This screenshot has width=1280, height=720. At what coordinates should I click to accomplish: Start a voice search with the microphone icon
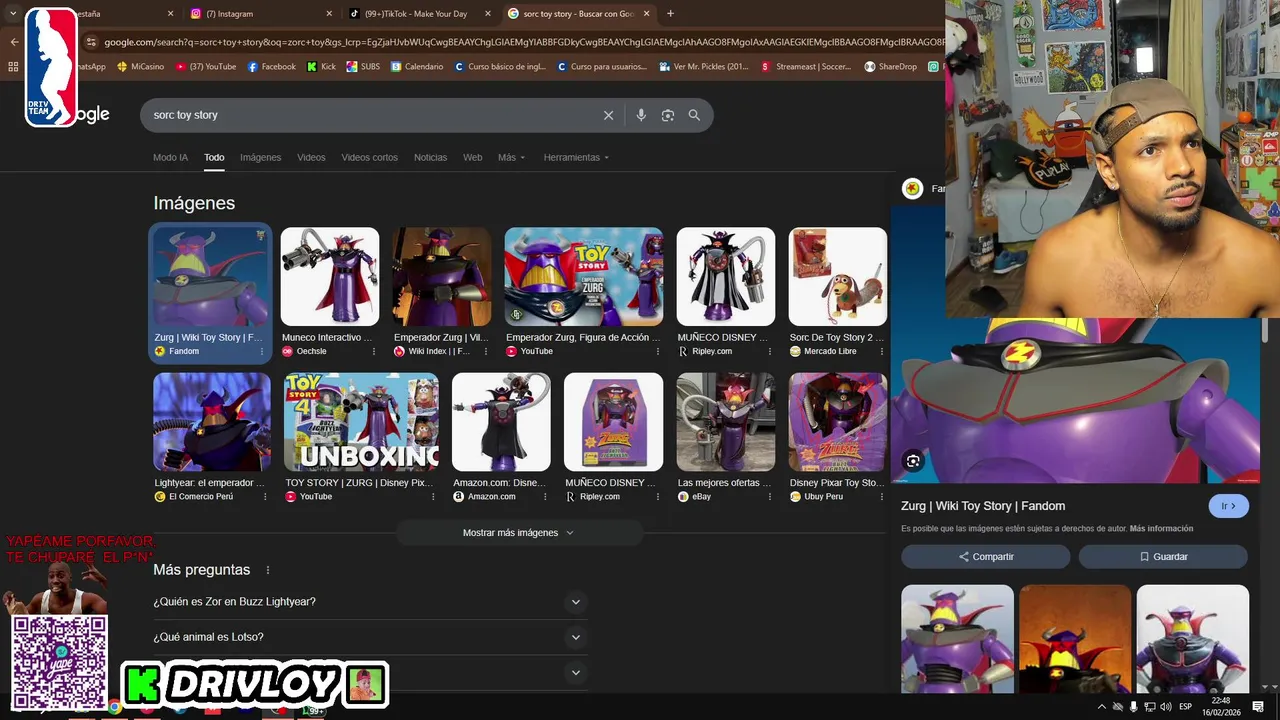tap(641, 115)
